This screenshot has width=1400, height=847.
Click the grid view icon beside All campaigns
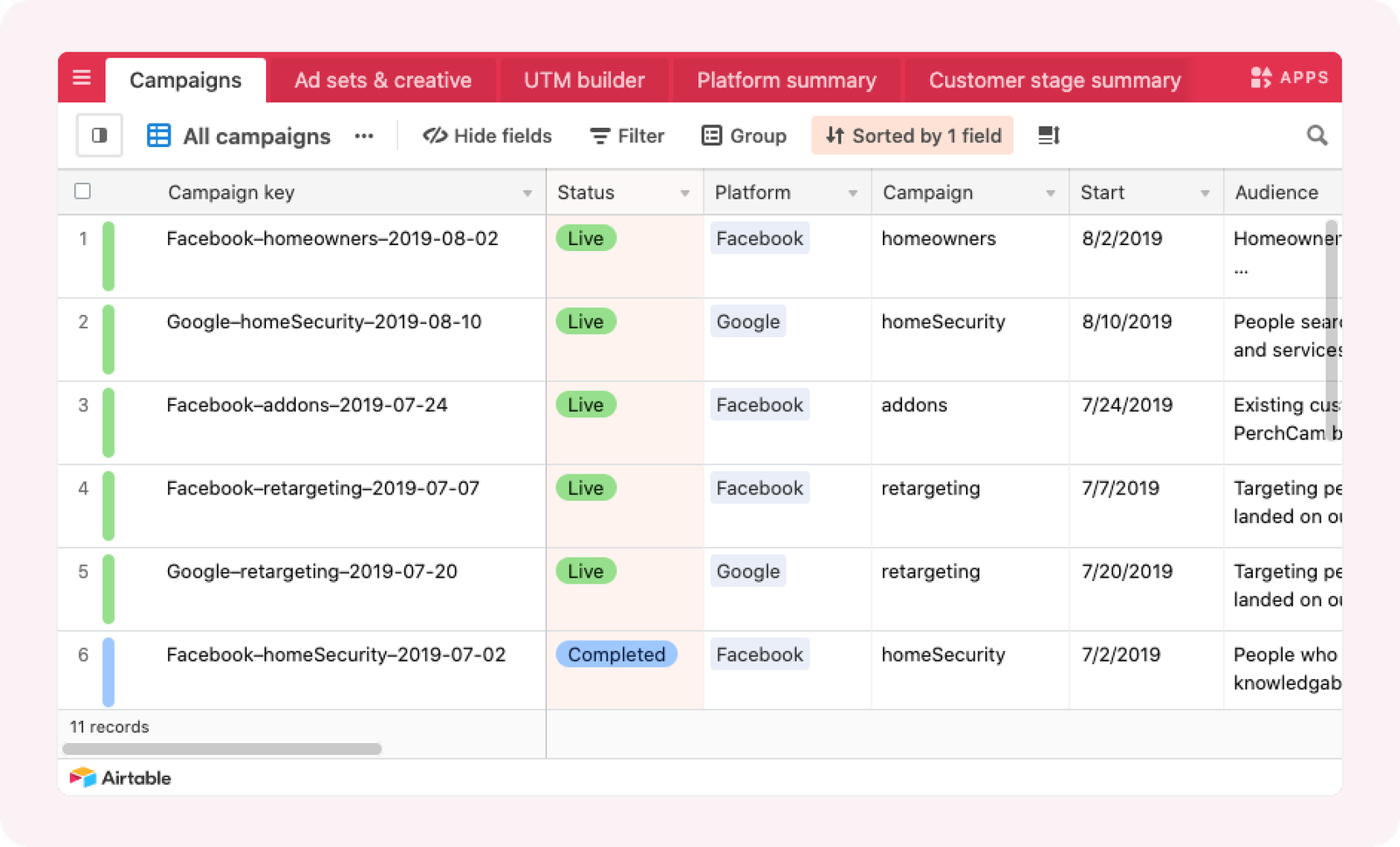tap(158, 136)
